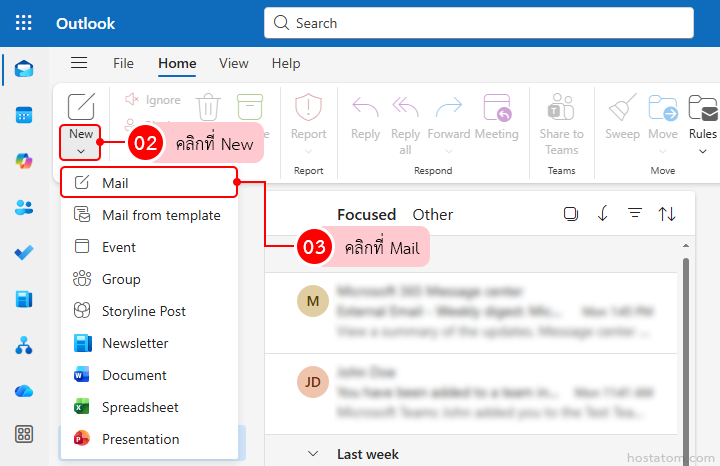Choose Mail from template

[x=149, y=215]
